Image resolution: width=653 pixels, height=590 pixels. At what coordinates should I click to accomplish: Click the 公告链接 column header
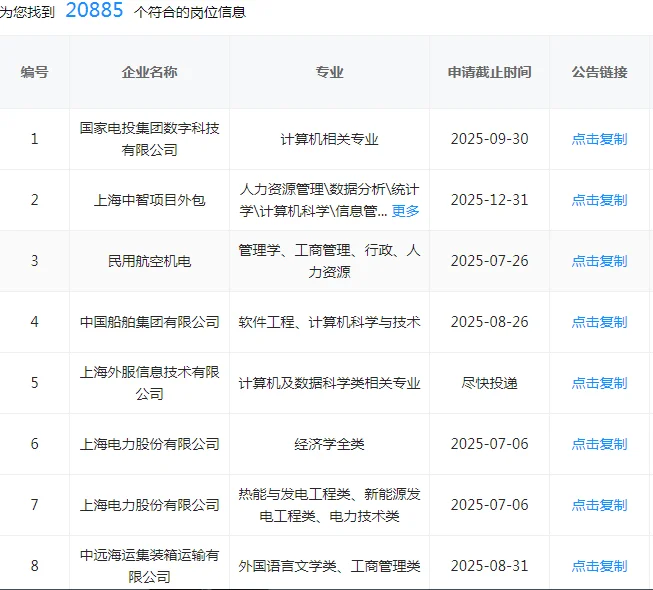click(599, 72)
